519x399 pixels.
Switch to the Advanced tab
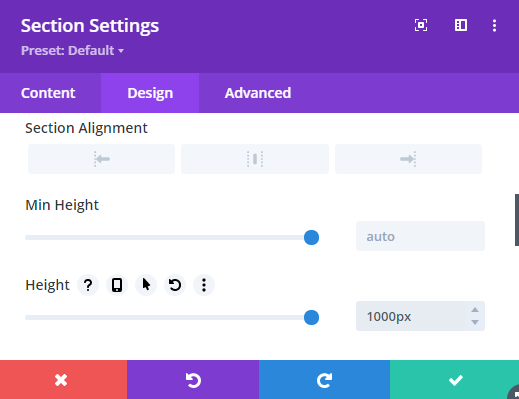258,93
